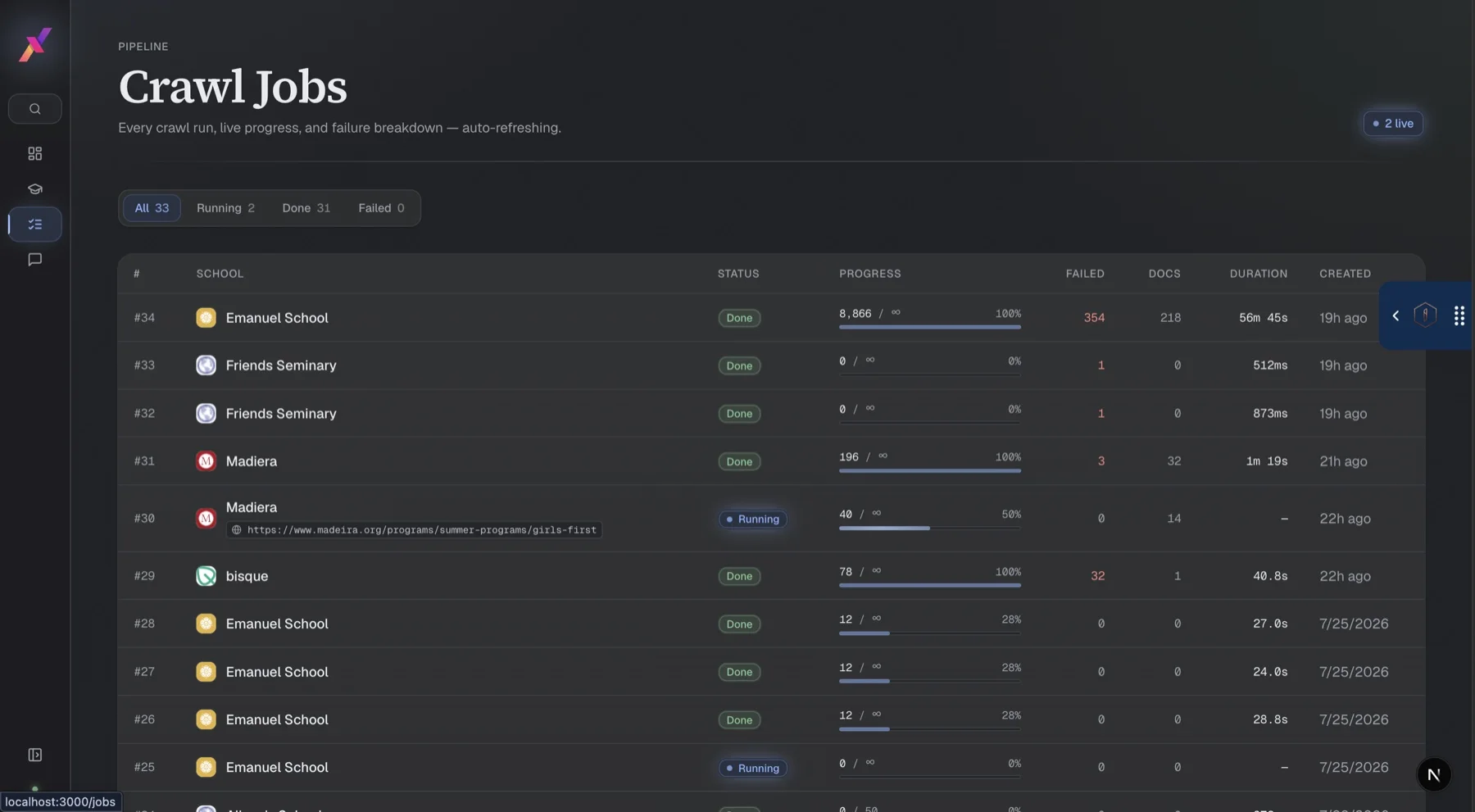This screenshot has height=812, width=1475.
Task: Toggle the sidebar panel collapse icon
Action: 35,755
